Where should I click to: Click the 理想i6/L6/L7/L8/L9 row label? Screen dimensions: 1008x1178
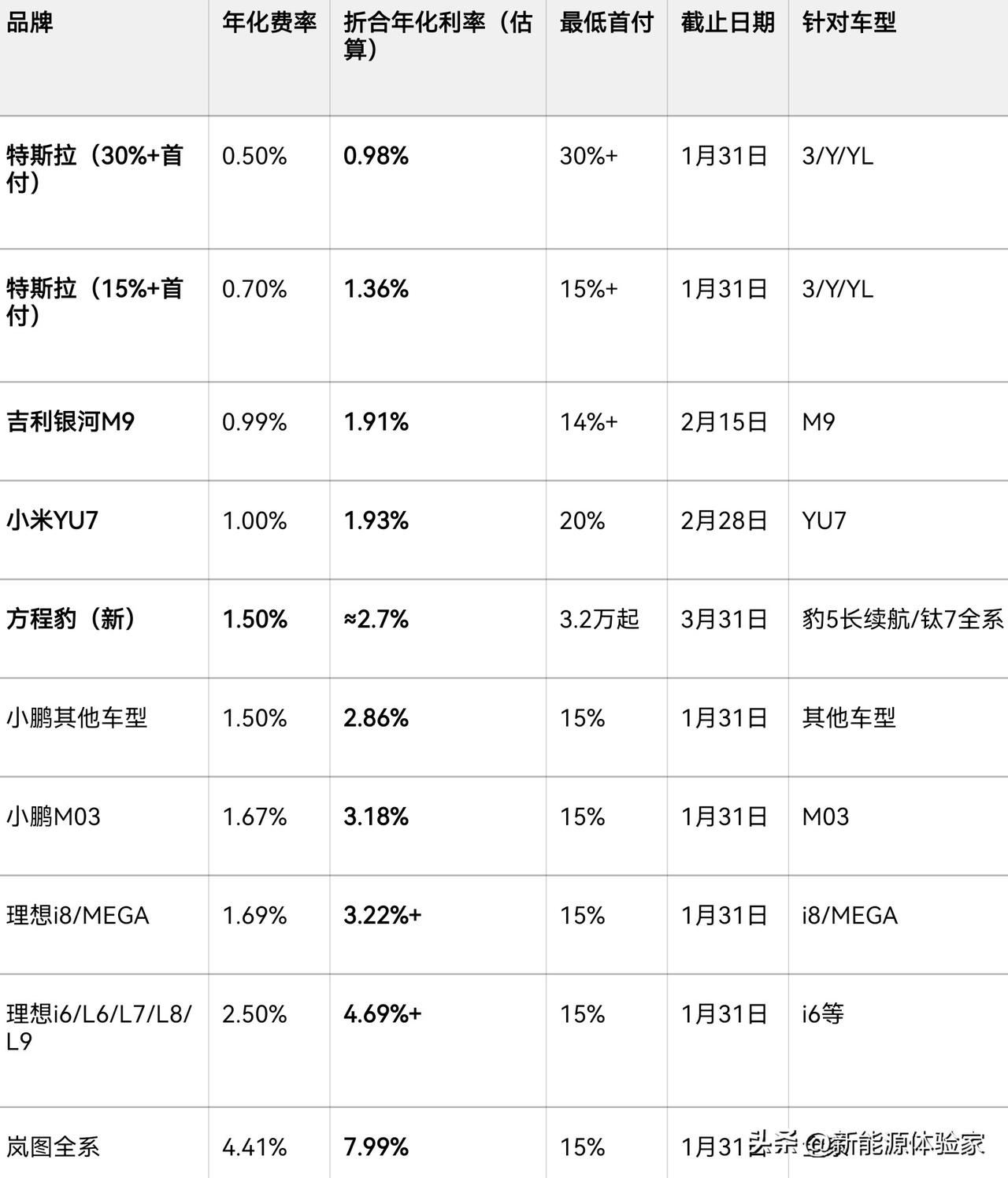99,1027
